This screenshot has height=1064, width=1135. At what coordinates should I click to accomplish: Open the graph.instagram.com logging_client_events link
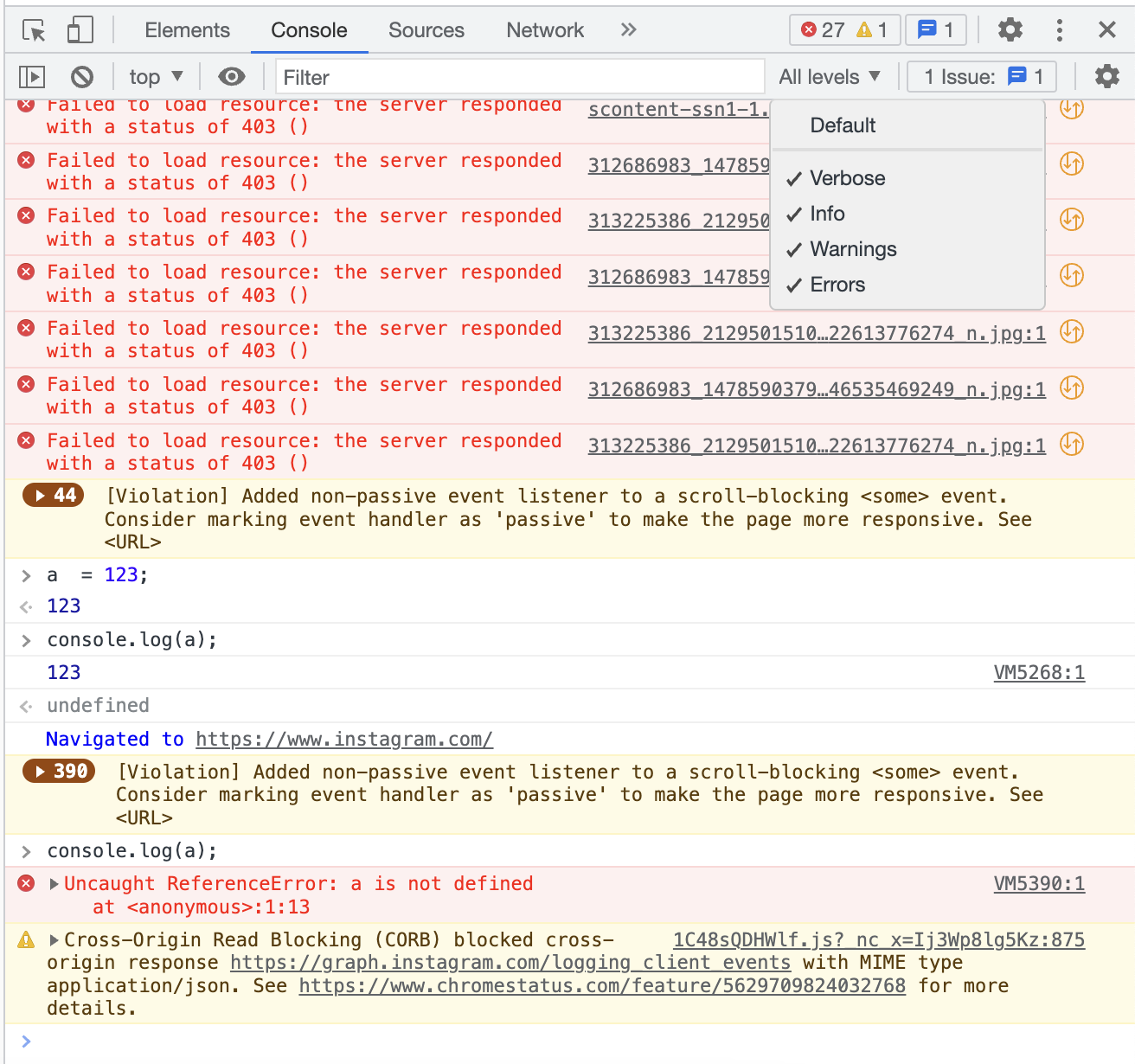pyautogui.click(x=510, y=963)
